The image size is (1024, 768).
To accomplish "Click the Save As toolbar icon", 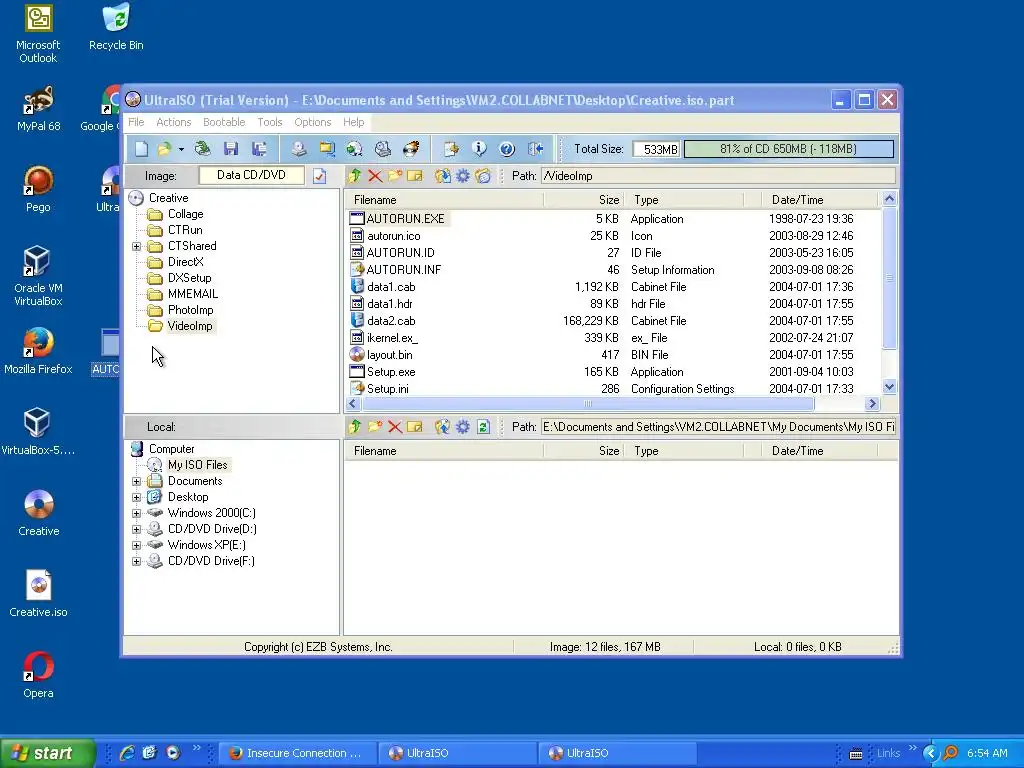I will [x=259, y=149].
